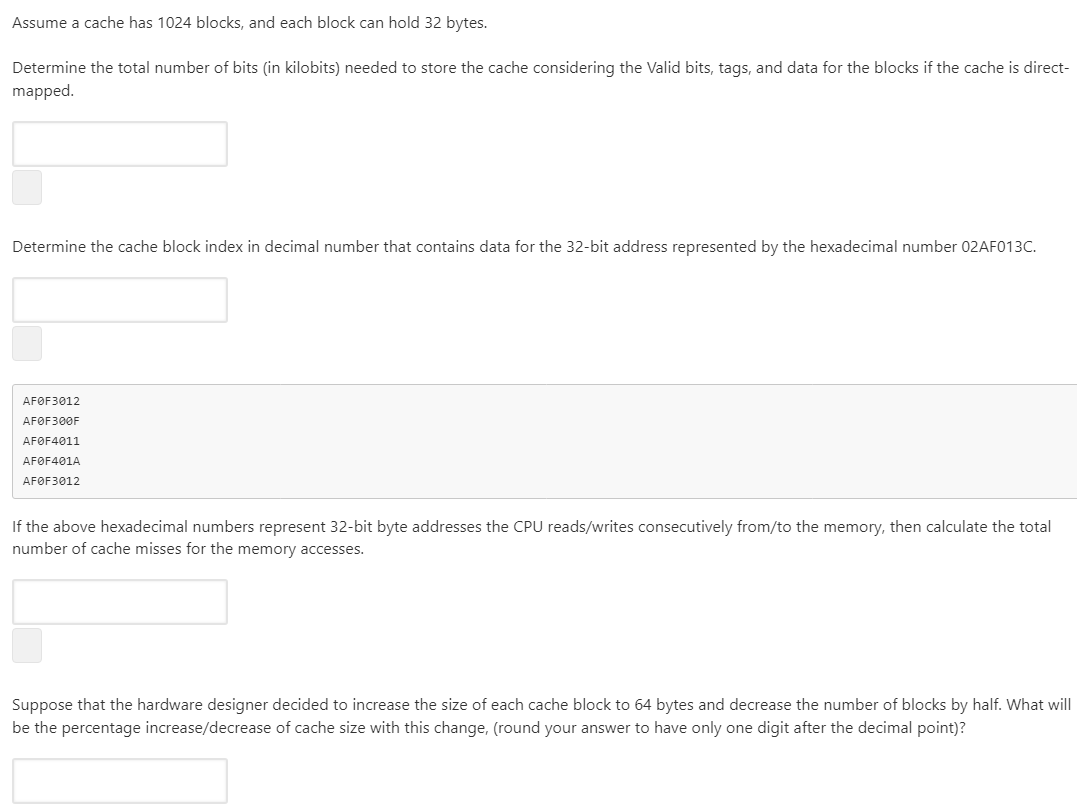This screenshot has width=1077, height=806.
Task: Click the last AF0F3012 line in the list
Action: [x=51, y=480]
